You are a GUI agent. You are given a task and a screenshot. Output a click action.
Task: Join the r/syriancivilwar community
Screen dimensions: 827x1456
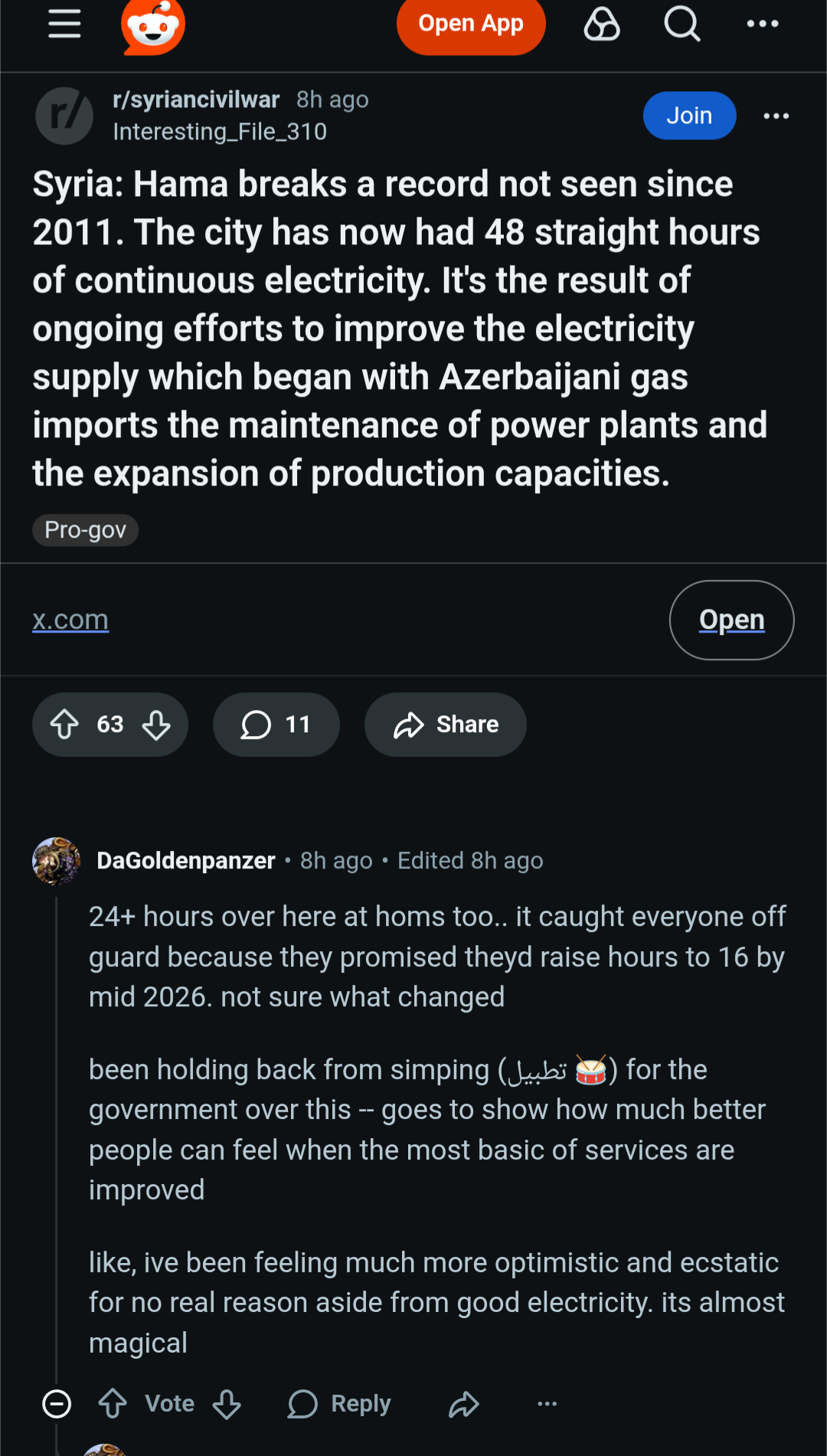tap(689, 116)
